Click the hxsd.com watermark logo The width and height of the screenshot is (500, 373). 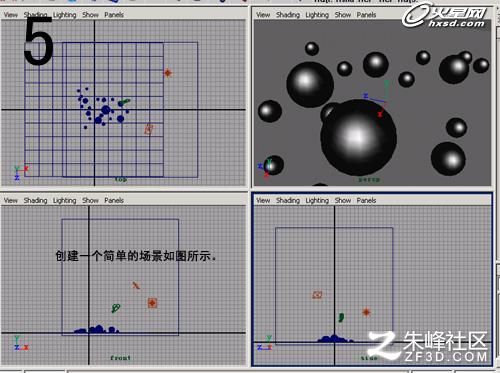click(x=444, y=15)
